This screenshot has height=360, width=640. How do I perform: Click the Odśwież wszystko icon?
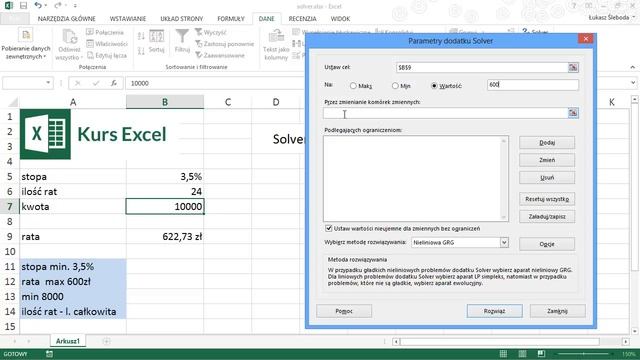point(69,37)
